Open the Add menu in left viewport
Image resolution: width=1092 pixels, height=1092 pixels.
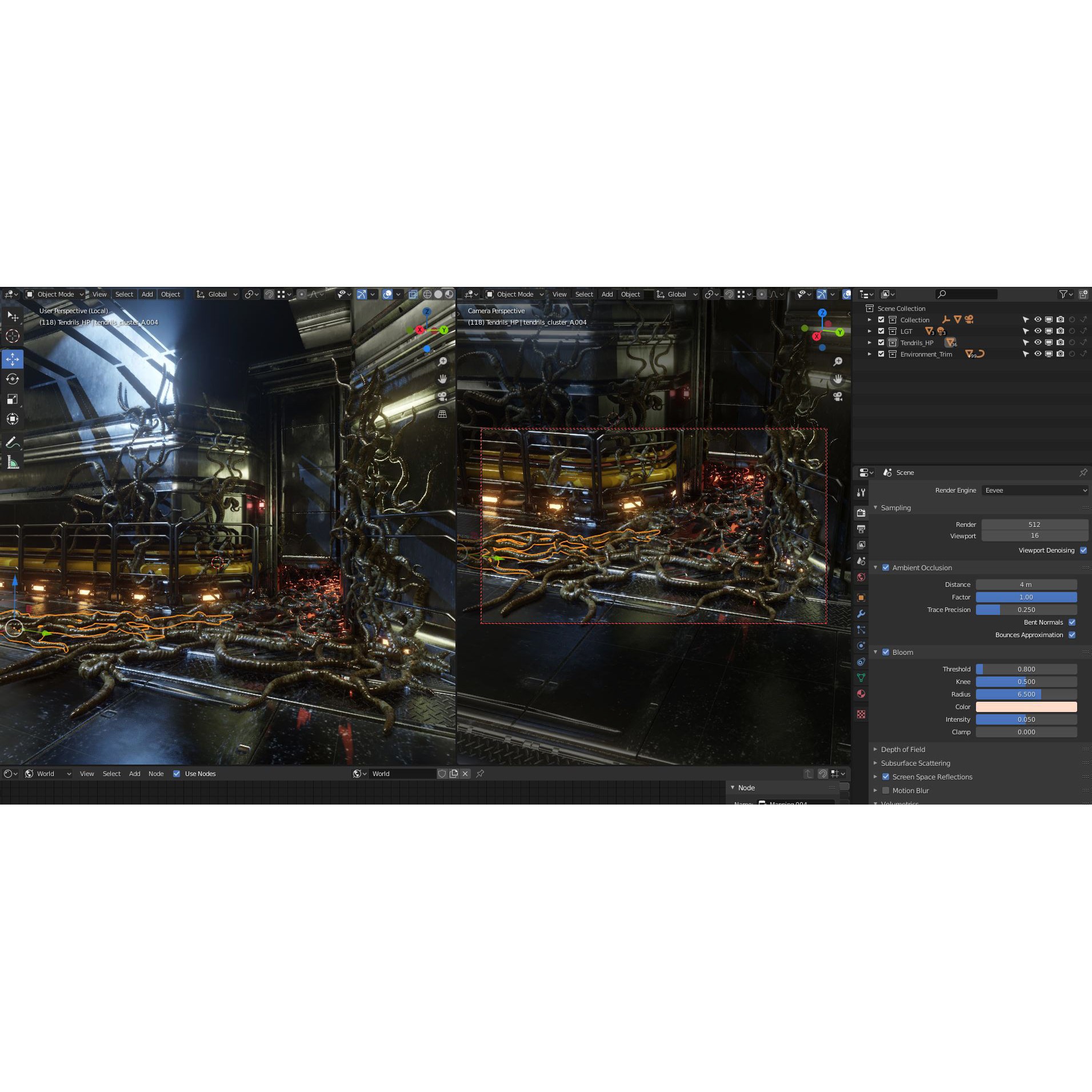147,294
